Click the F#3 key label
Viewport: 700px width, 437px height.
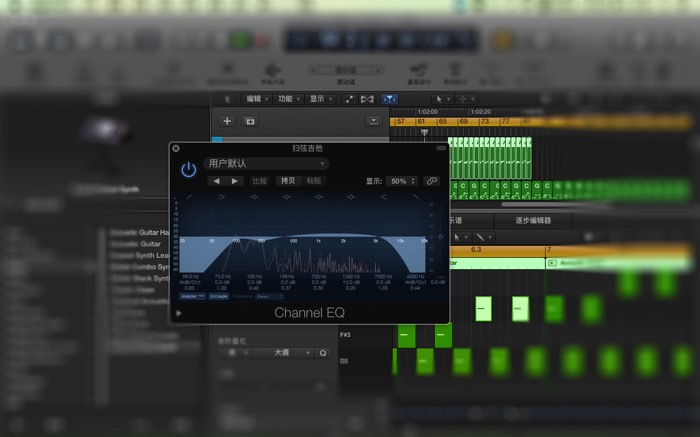345,335
